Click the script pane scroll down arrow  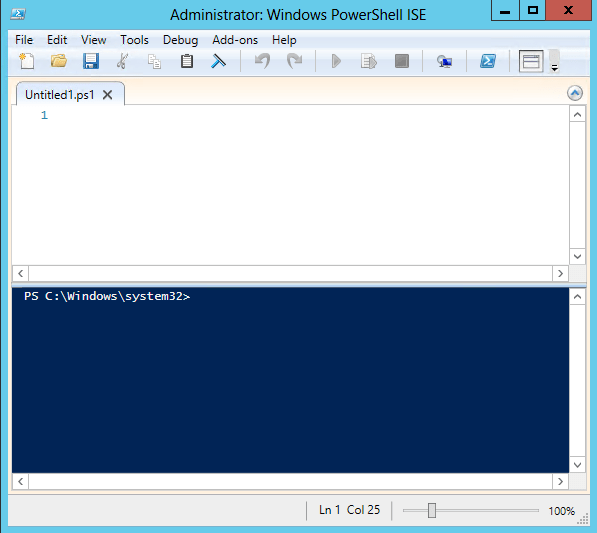tap(577, 256)
